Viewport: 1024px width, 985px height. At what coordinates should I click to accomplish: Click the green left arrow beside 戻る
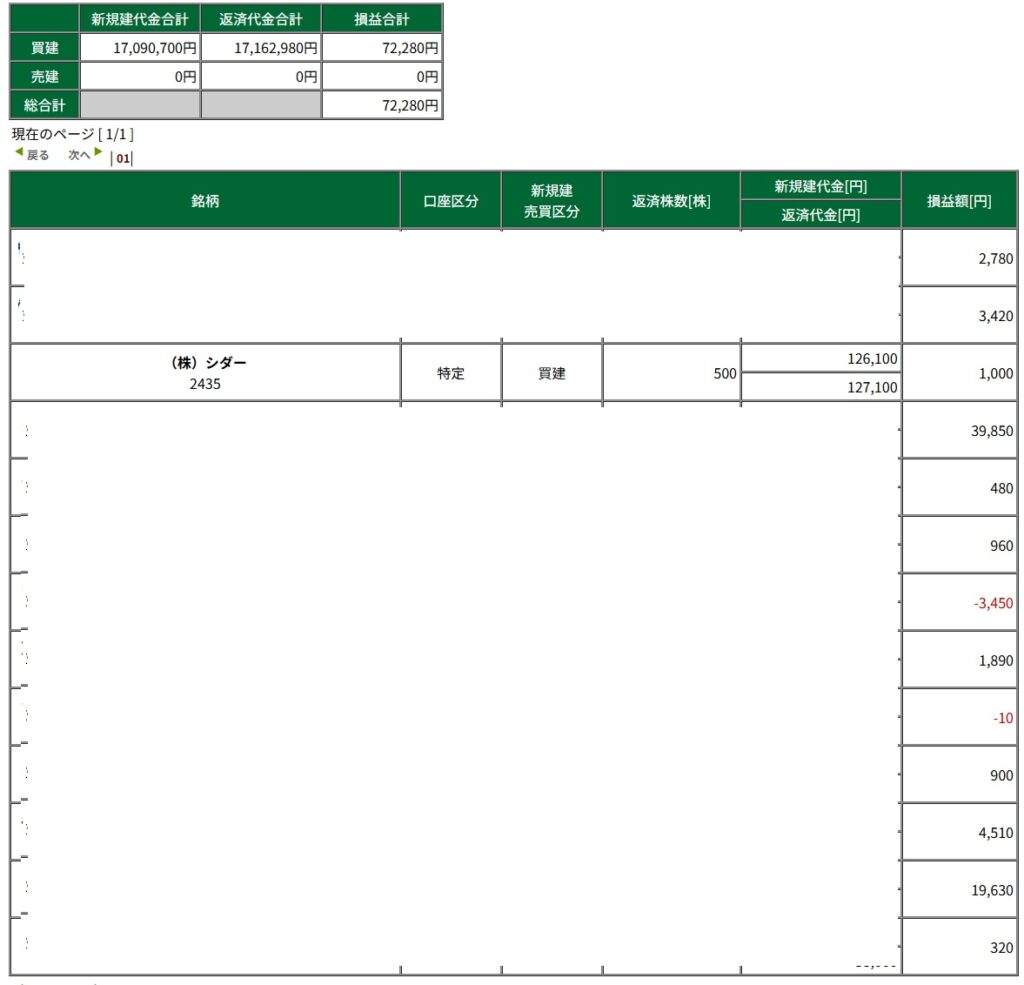18,153
